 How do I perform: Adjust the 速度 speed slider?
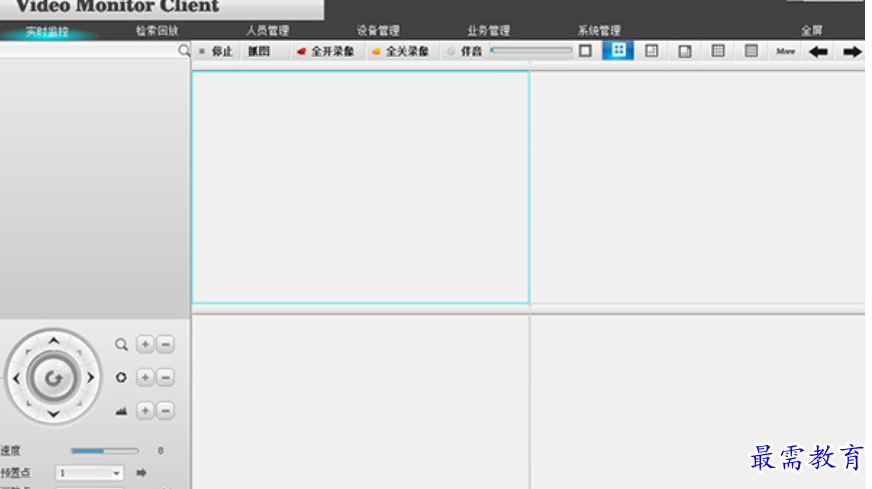click(x=105, y=451)
